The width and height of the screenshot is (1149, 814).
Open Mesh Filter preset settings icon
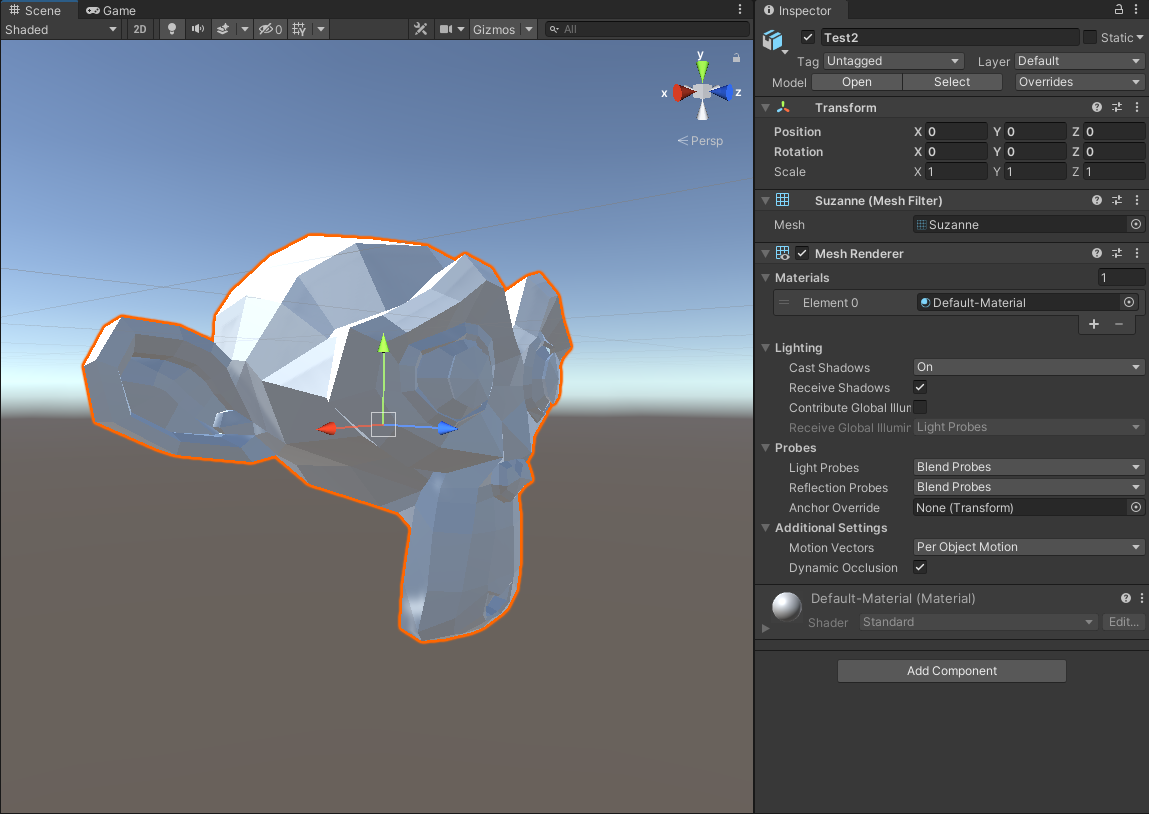1117,200
